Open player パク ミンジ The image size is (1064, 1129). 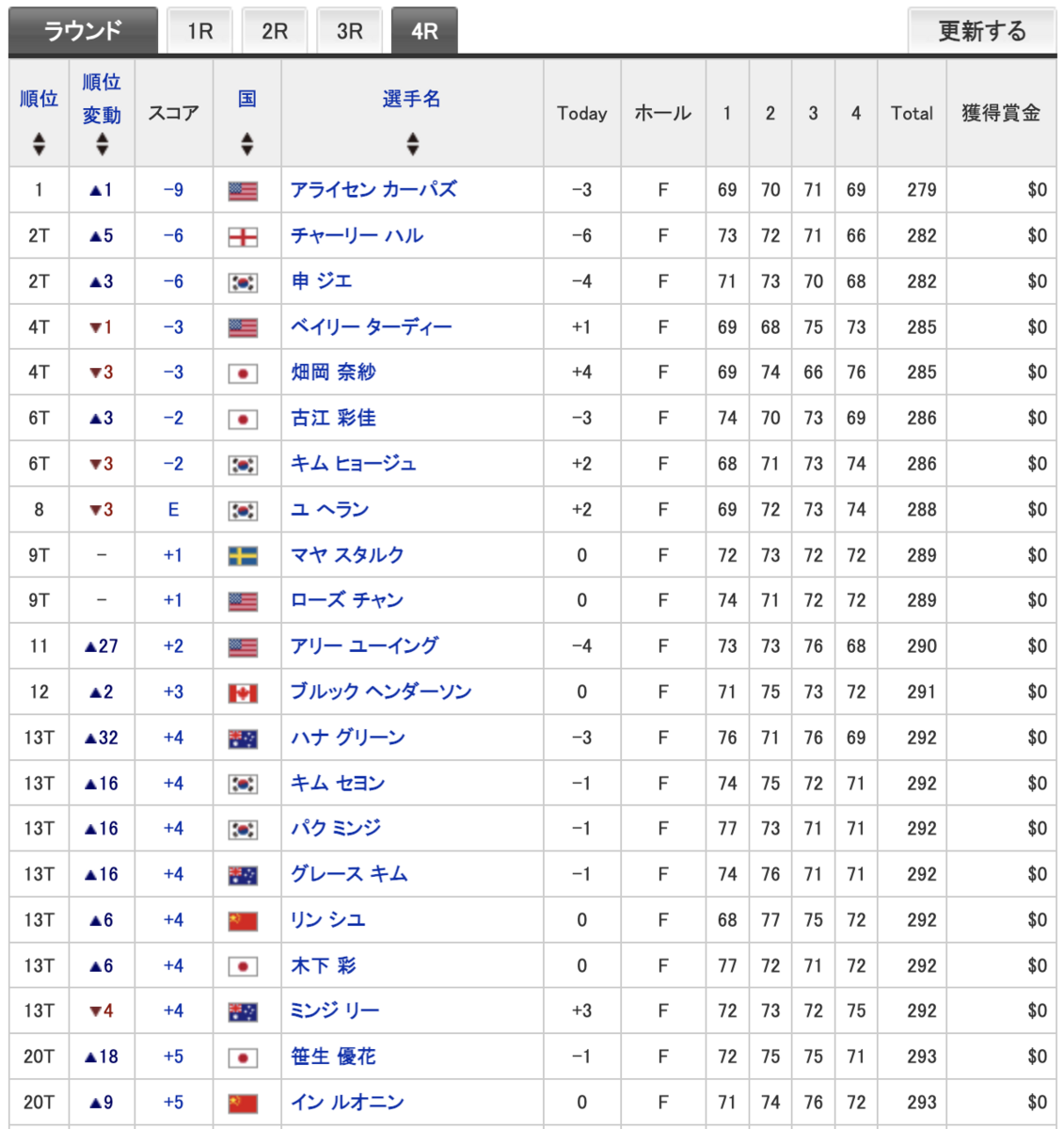pos(336,829)
